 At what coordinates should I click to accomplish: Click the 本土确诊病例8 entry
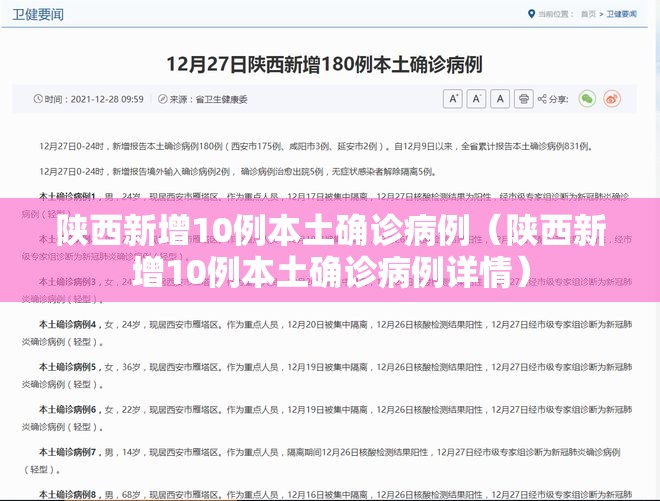pyautogui.click(x=335, y=494)
